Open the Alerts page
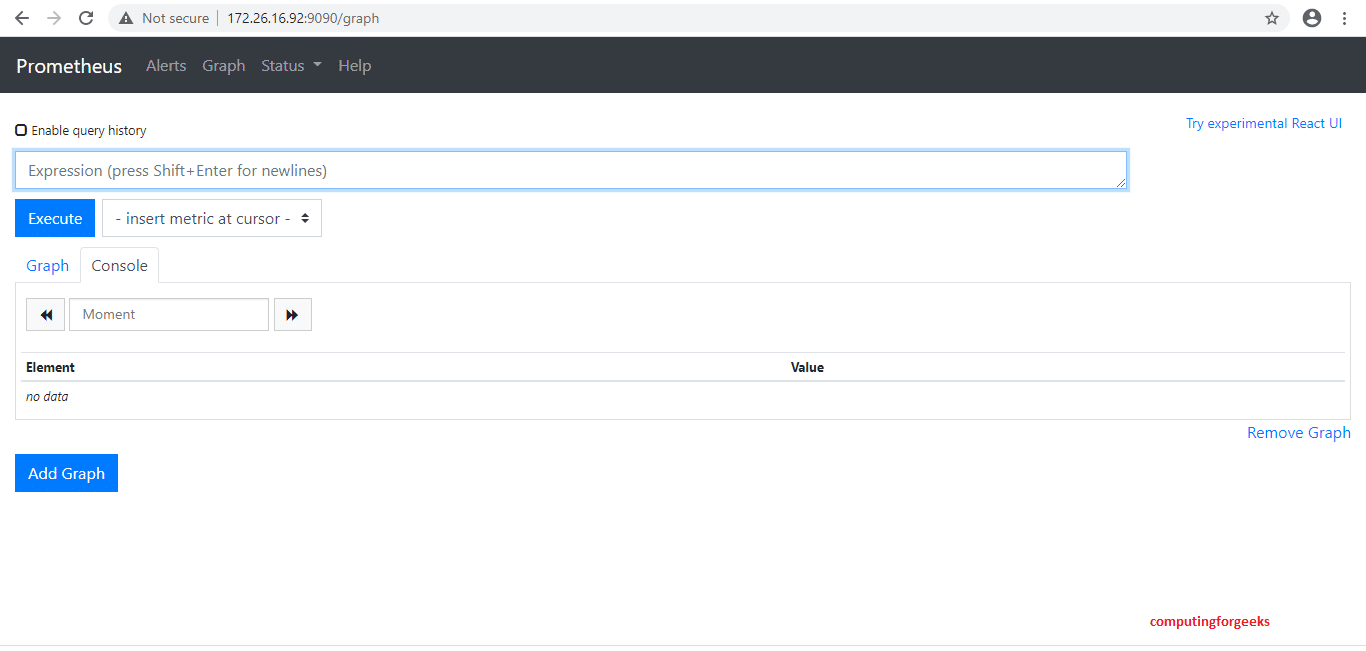 [166, 65]
